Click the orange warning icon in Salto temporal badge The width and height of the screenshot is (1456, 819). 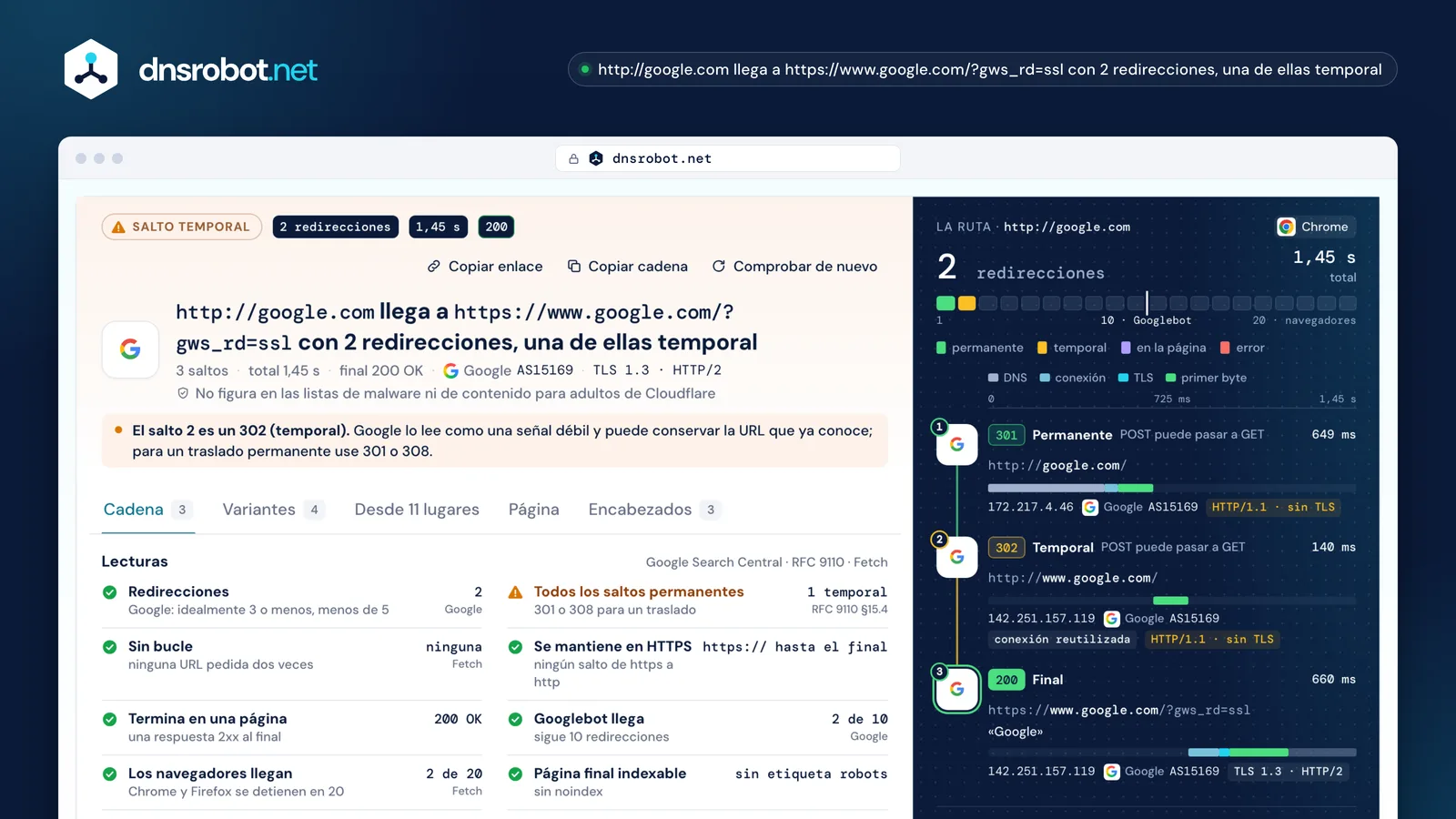click(x=118, y=227)
